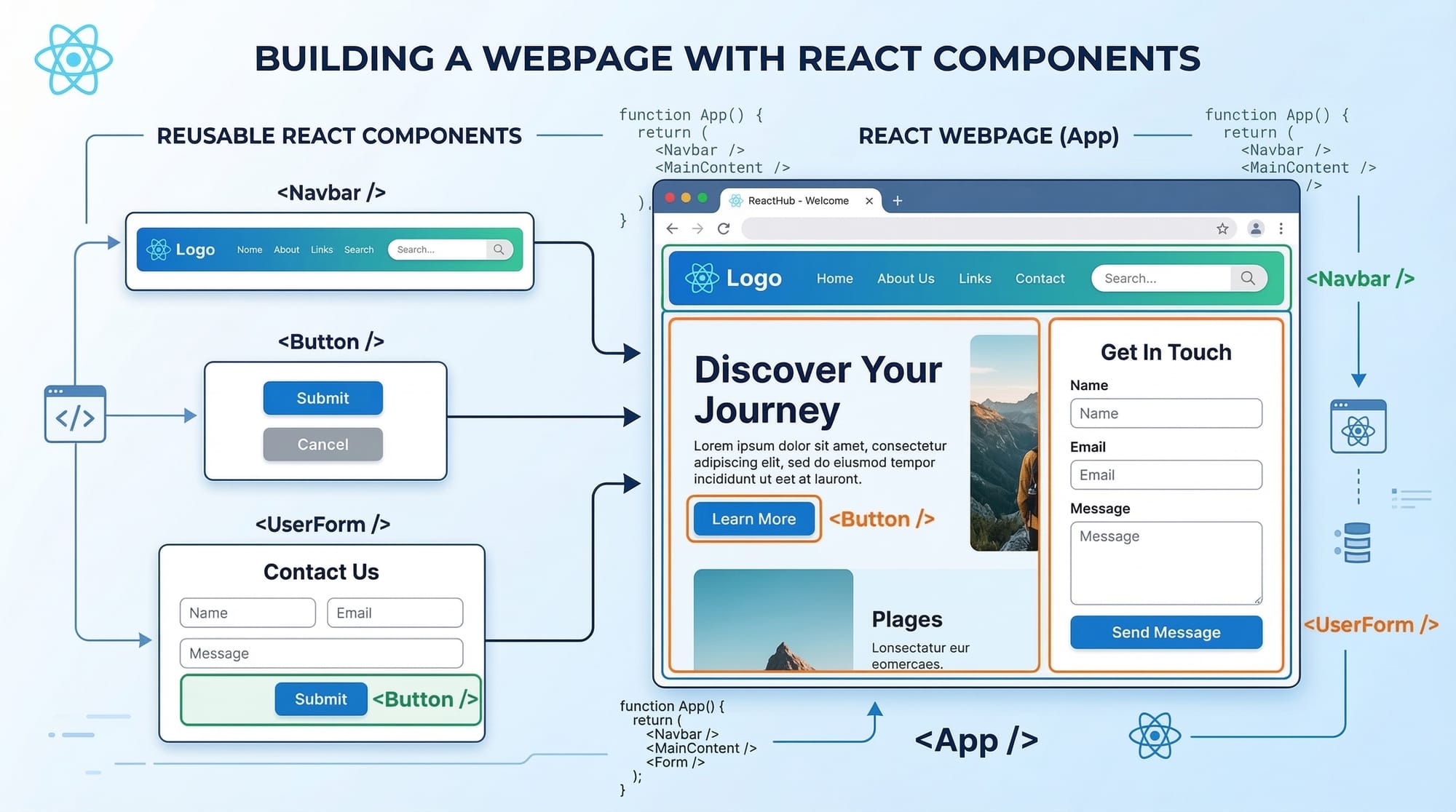The height and width of the screenshot is (812, 1456).
Task: Open the browser profile avatar icon
Action: (x=1255, y=228)
